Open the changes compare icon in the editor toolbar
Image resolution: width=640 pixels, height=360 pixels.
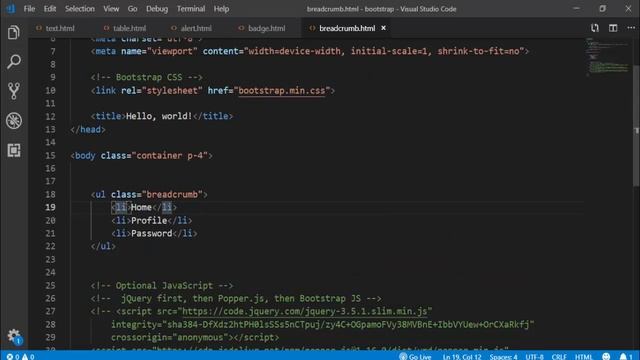(x=595, y=28)
